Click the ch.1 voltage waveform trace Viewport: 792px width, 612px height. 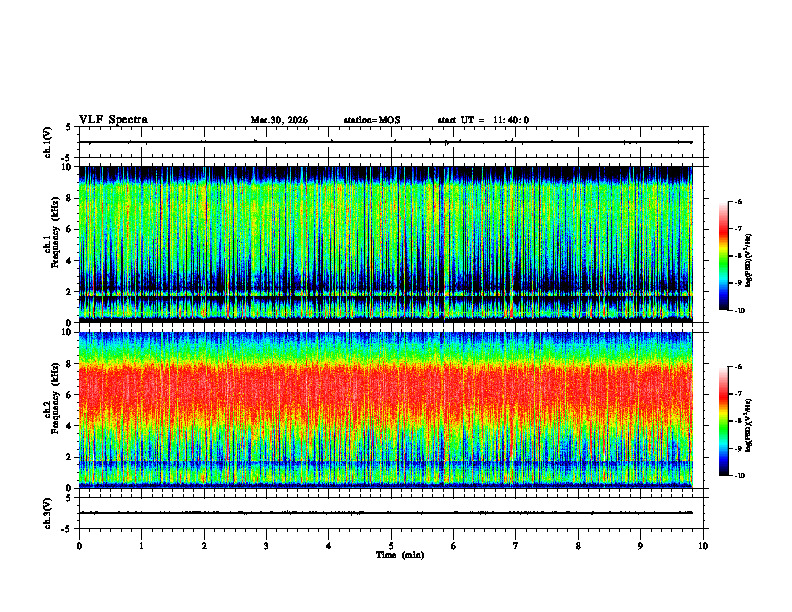(386, 142)
